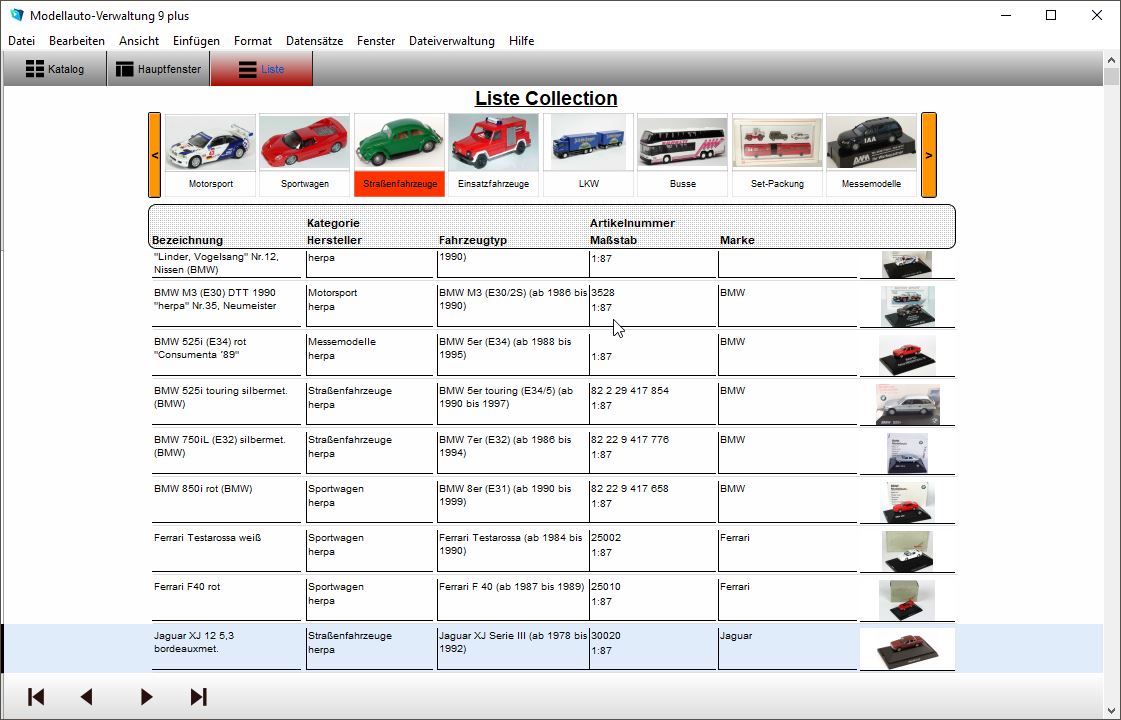The image size is (1121, 720).
Task: Jump to last record using navigation arrow
Action: pyautogui.click(x=198, y=697)
